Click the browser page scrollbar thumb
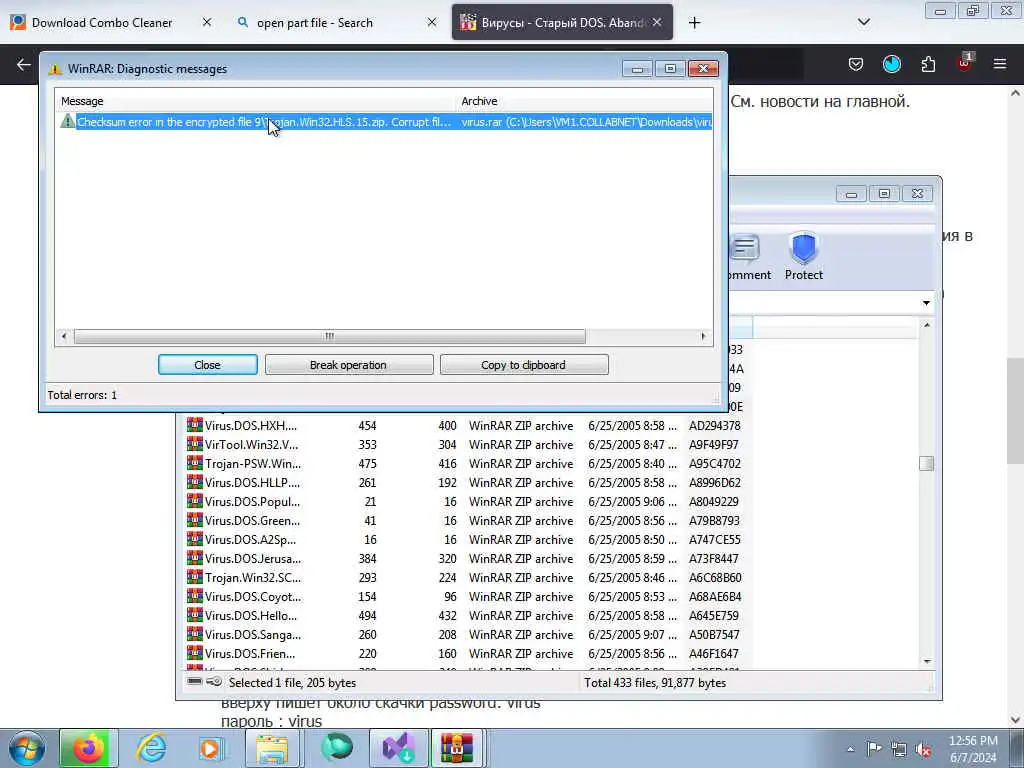The width and height of the screenshot is (1024, 768). [x=1015, y=410]
